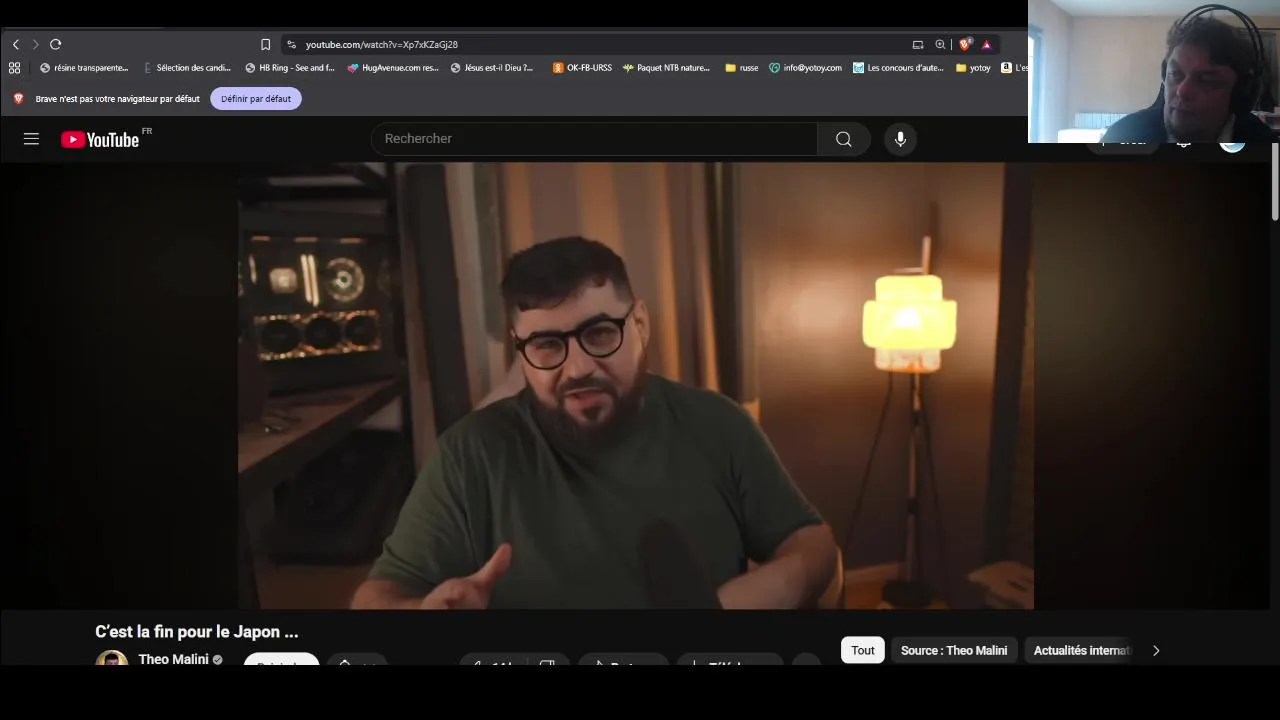
Task: Open the 'HB Ring - See and f...' bookmark
Action: tap(290, 68)
